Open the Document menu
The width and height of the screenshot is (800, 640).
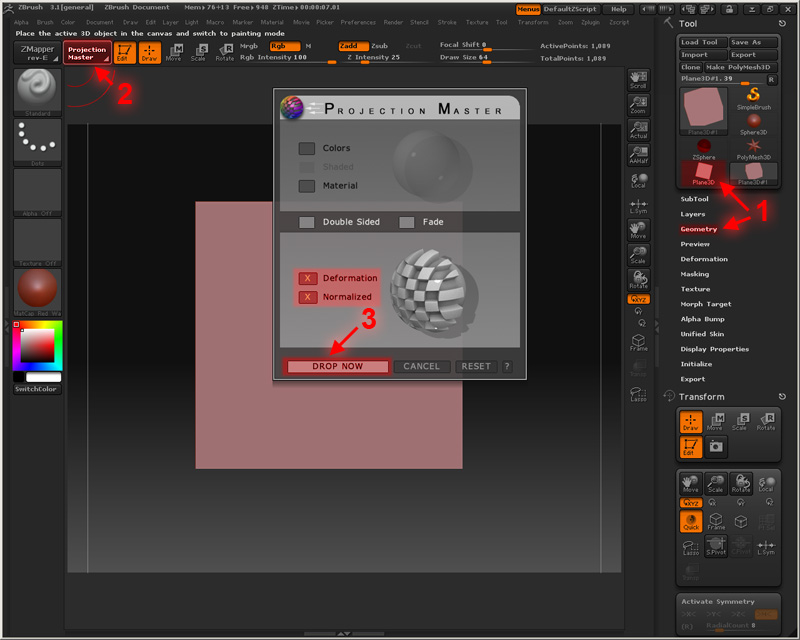(100, 22)
